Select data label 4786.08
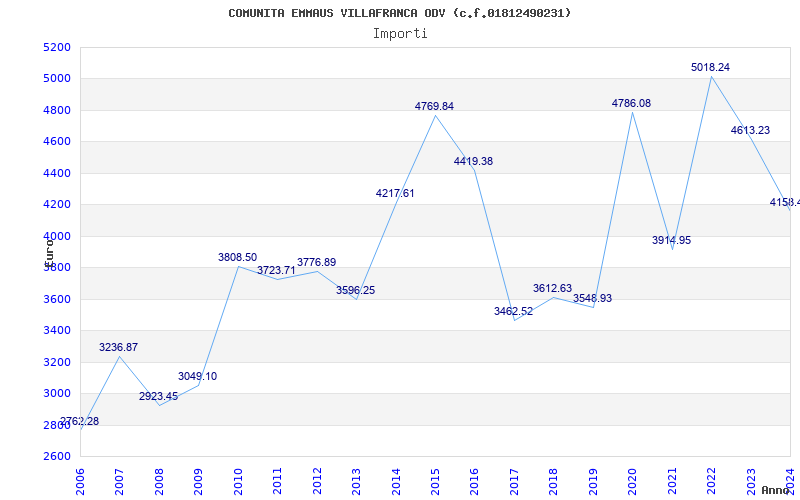Image resolution: width=800 pixels, height=500 pixels. coord(632,104)
